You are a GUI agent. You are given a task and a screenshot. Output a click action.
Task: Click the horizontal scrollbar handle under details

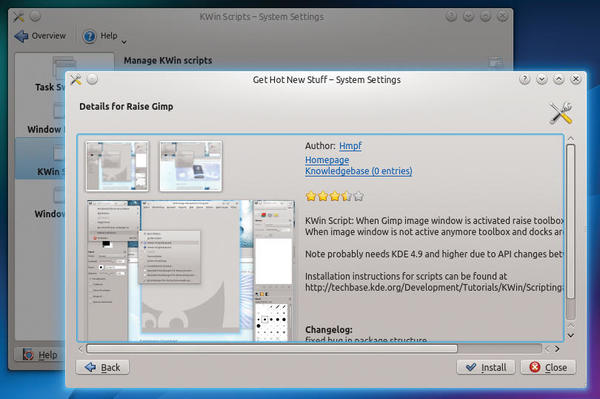tap(272, 349)
